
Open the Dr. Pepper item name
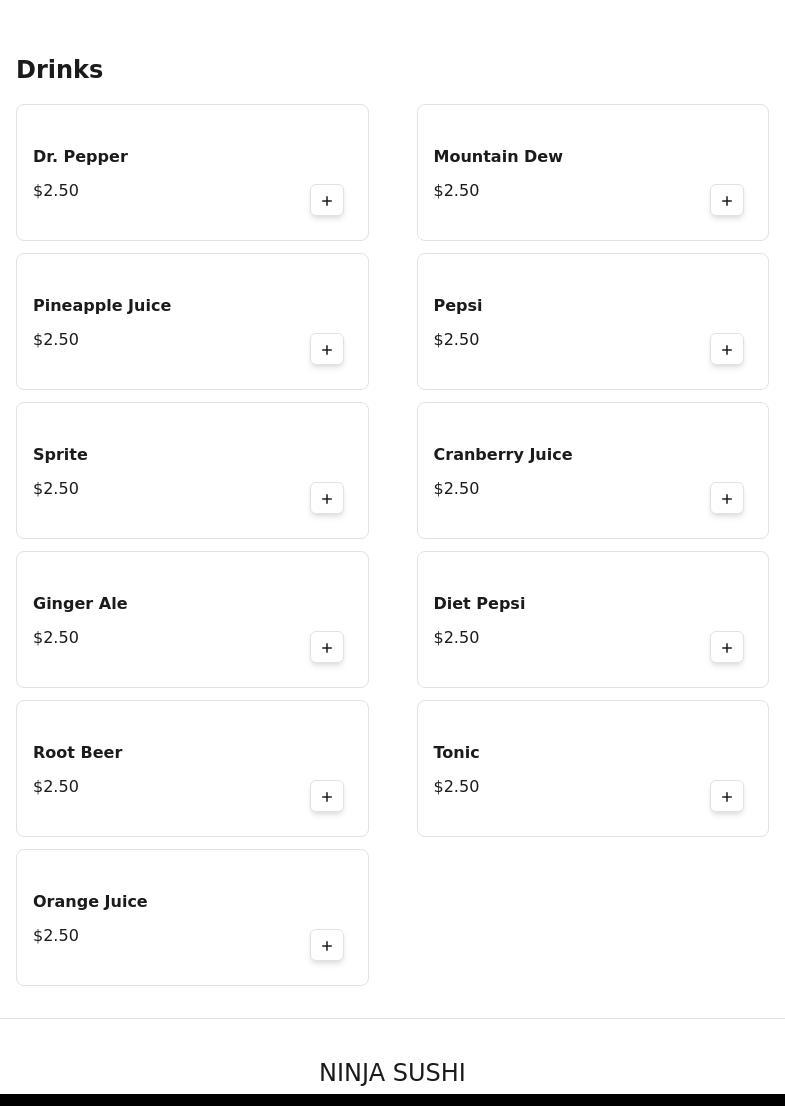pyautogui.click(x=80, y=157)
